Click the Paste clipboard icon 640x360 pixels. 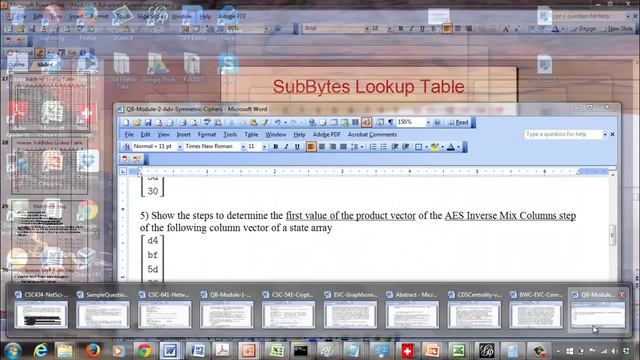(x=253, y=122)
